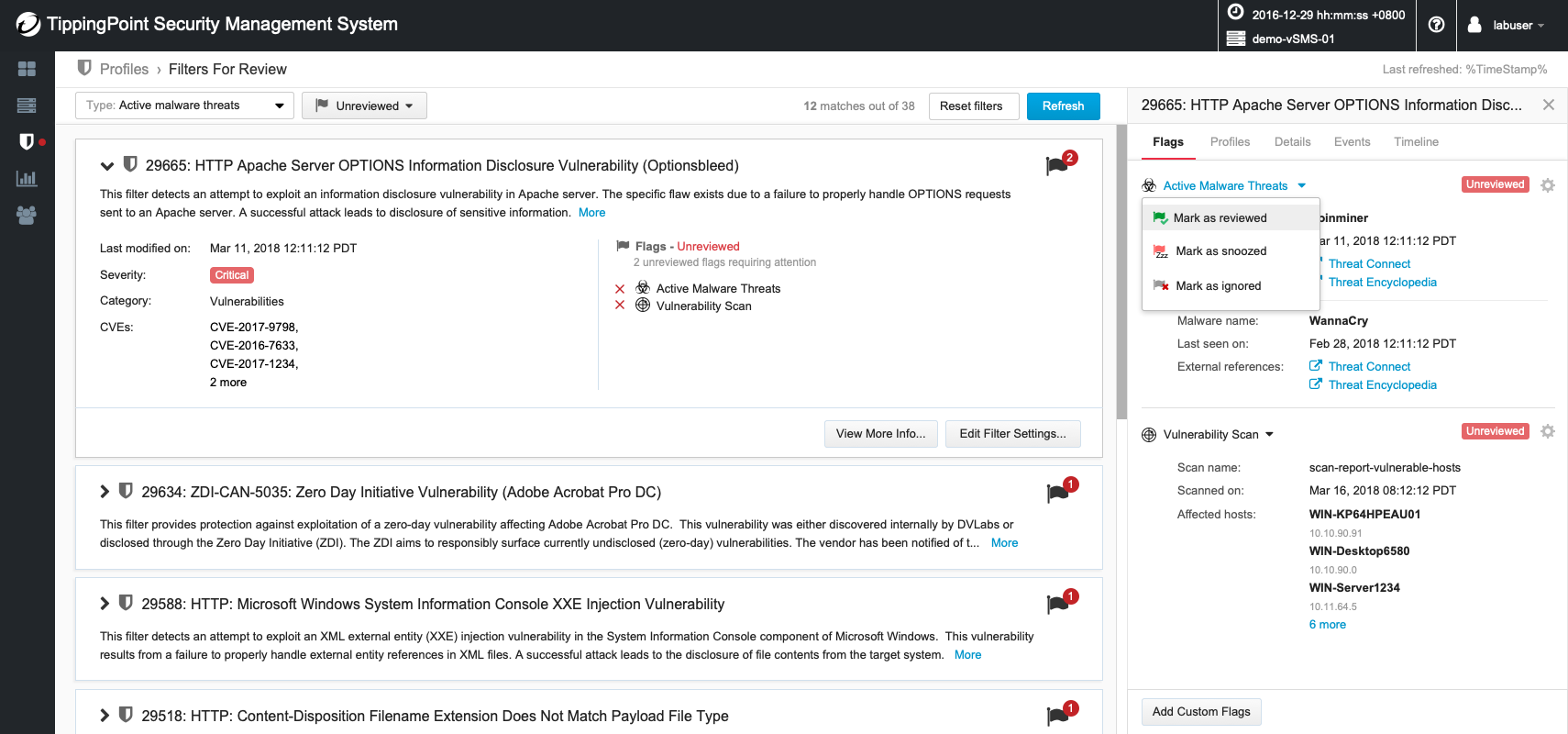The image size is (1568, 734).
Task: Open the reports chart icon in sidebar
Action: (27, 178)
